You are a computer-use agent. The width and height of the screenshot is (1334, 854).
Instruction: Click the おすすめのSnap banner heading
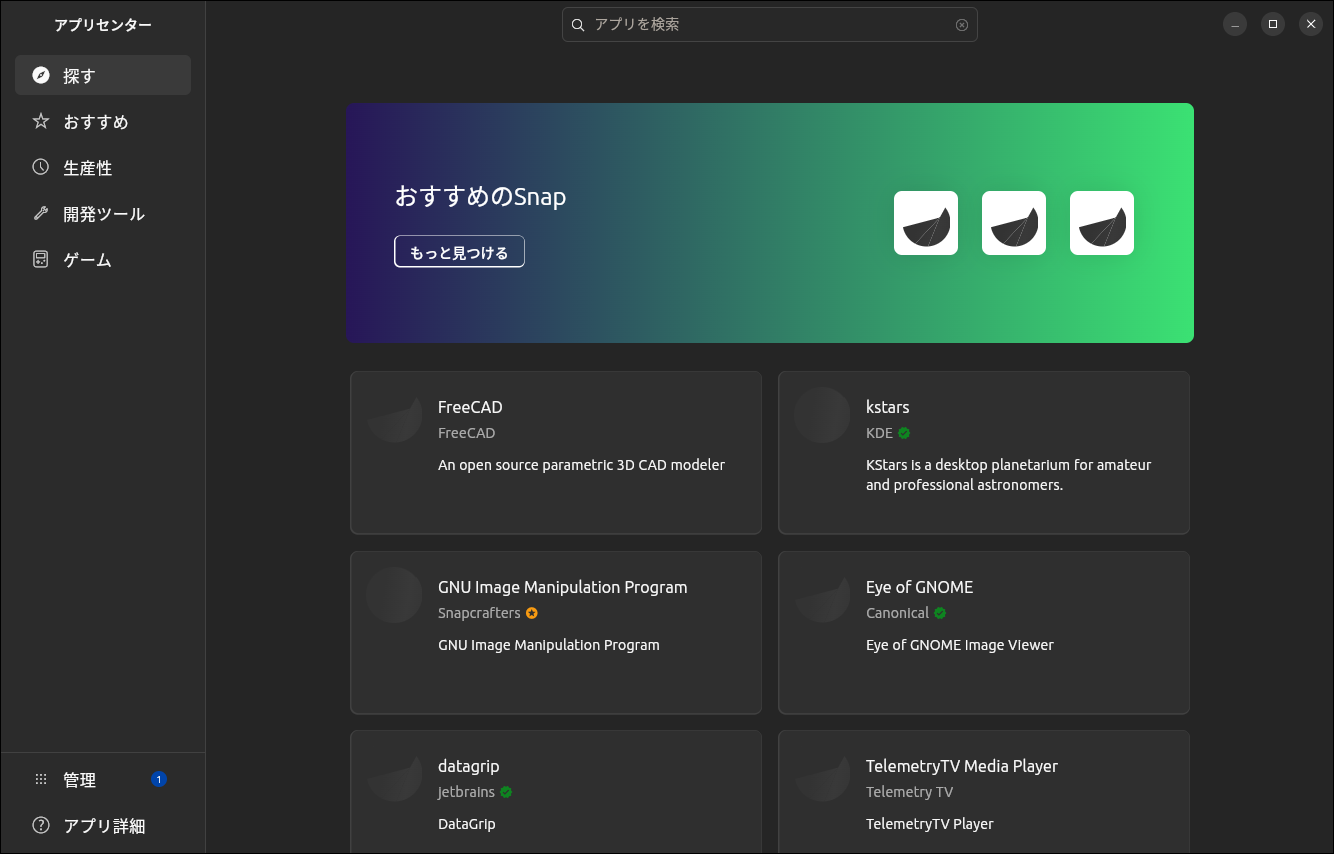pyautogui.click(x=480, y=197)
